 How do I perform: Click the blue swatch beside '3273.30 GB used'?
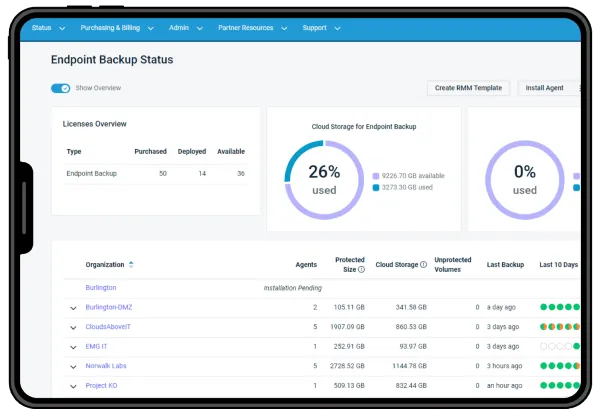pos(376,187)
